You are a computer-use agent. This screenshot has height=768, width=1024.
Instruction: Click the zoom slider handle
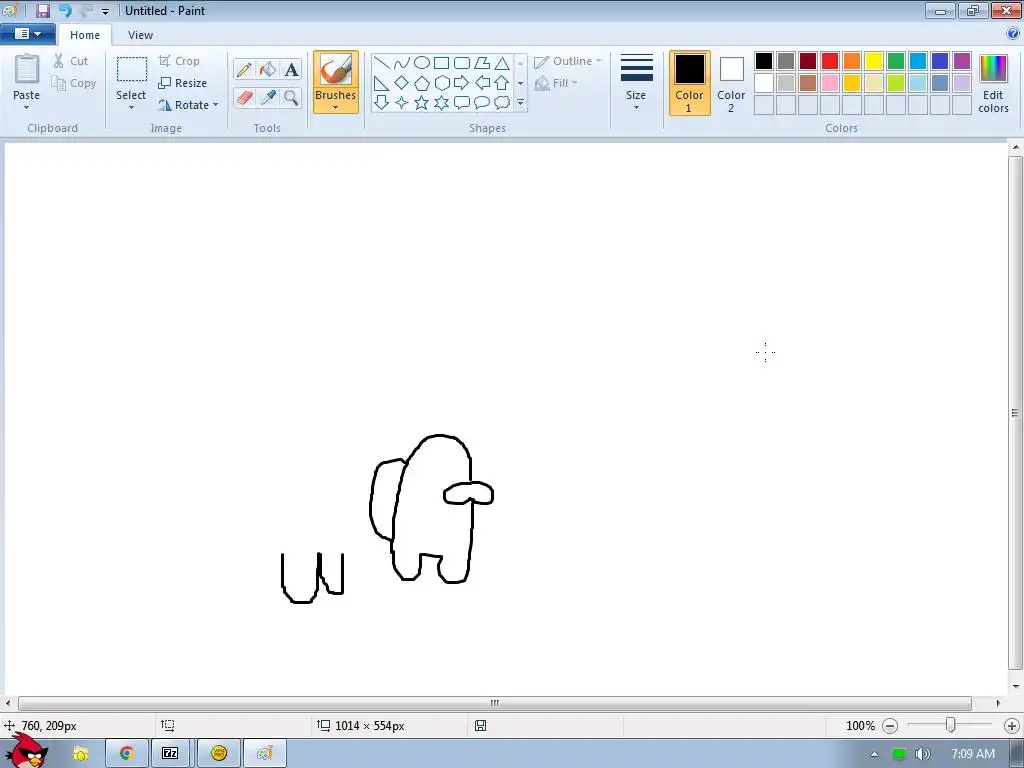tap(951, 725)
